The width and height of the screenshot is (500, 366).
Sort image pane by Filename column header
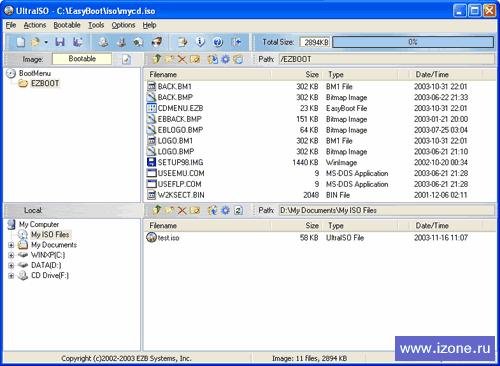[207, 75]
